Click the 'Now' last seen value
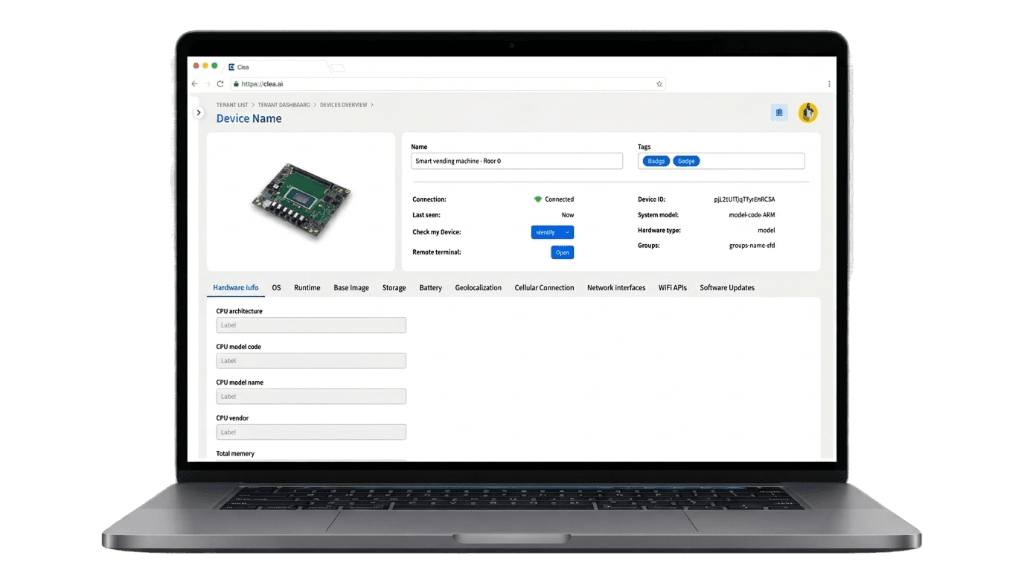This screenshot has height=571, width=1024. click(x=568, y=215)
